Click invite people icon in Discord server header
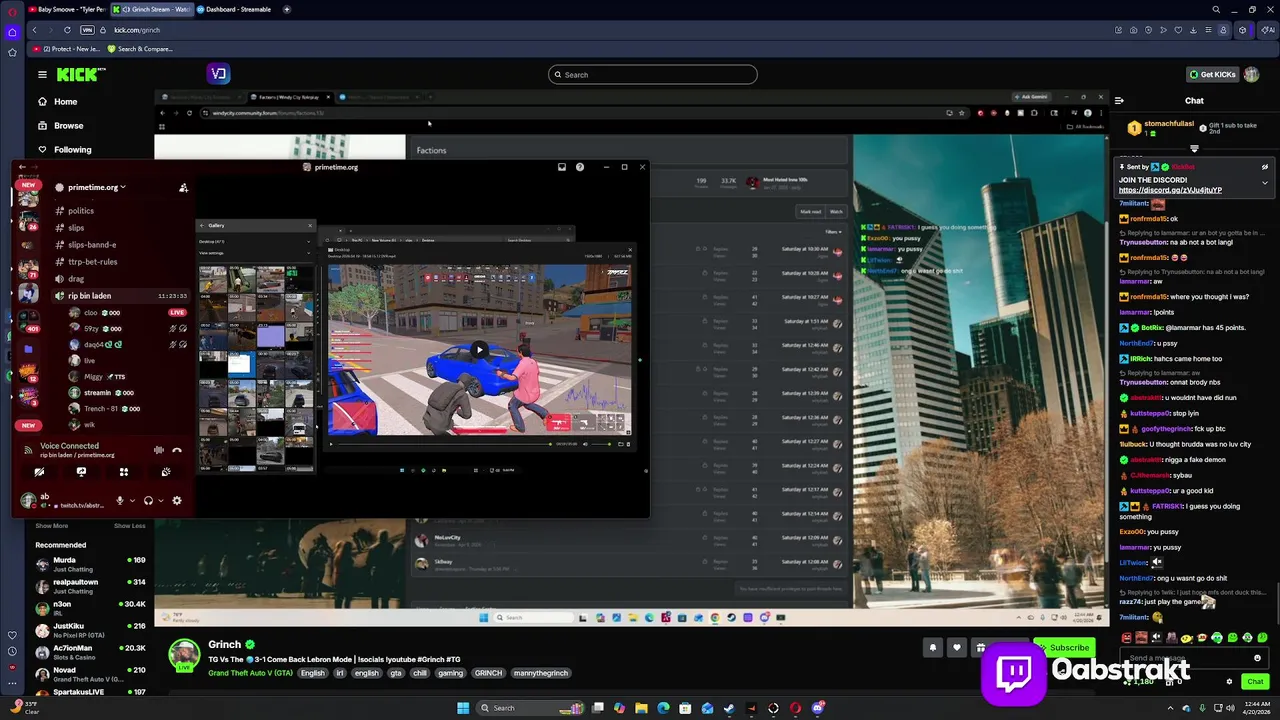Viewport: 1280px width, 720px height. 183,187
